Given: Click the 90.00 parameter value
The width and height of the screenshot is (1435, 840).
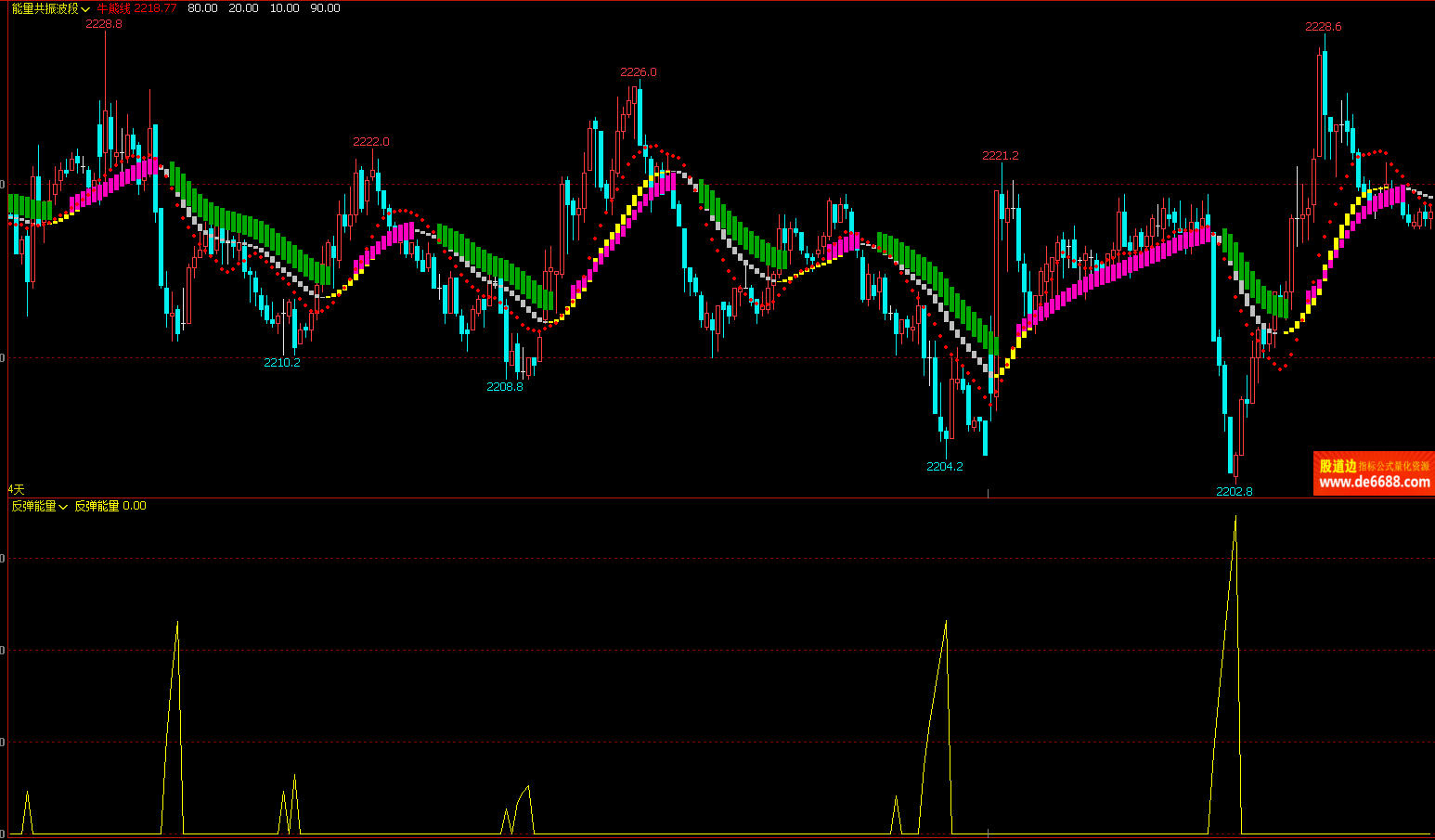Looking at the screenshot, I should (325, 8).
